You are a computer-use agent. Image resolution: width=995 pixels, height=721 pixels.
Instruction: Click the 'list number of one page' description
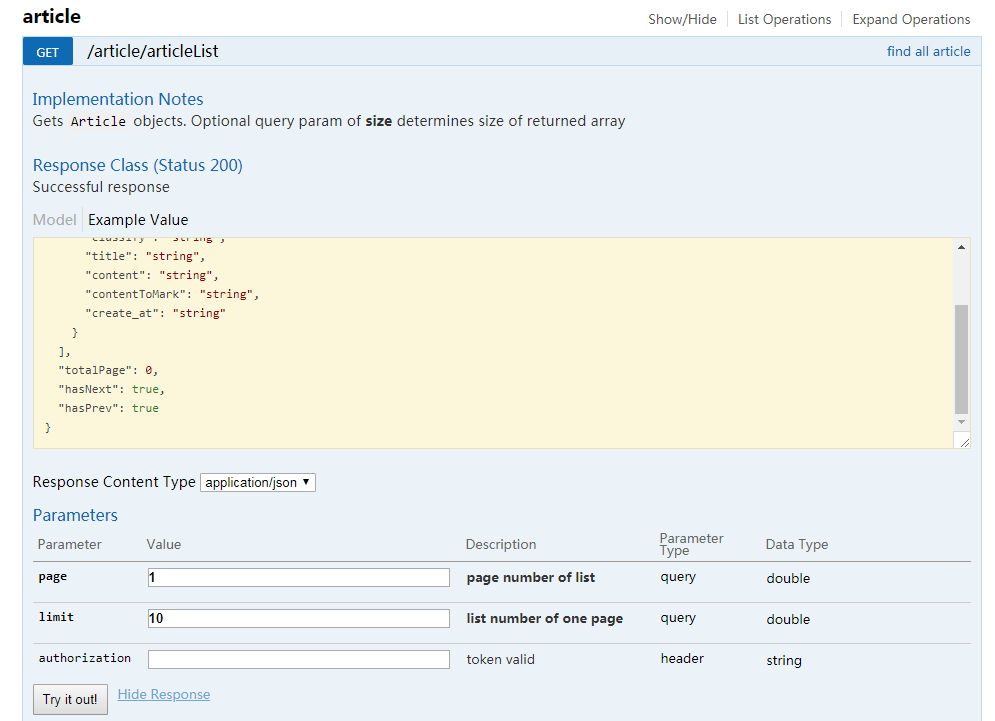click(x=544, y=619)
